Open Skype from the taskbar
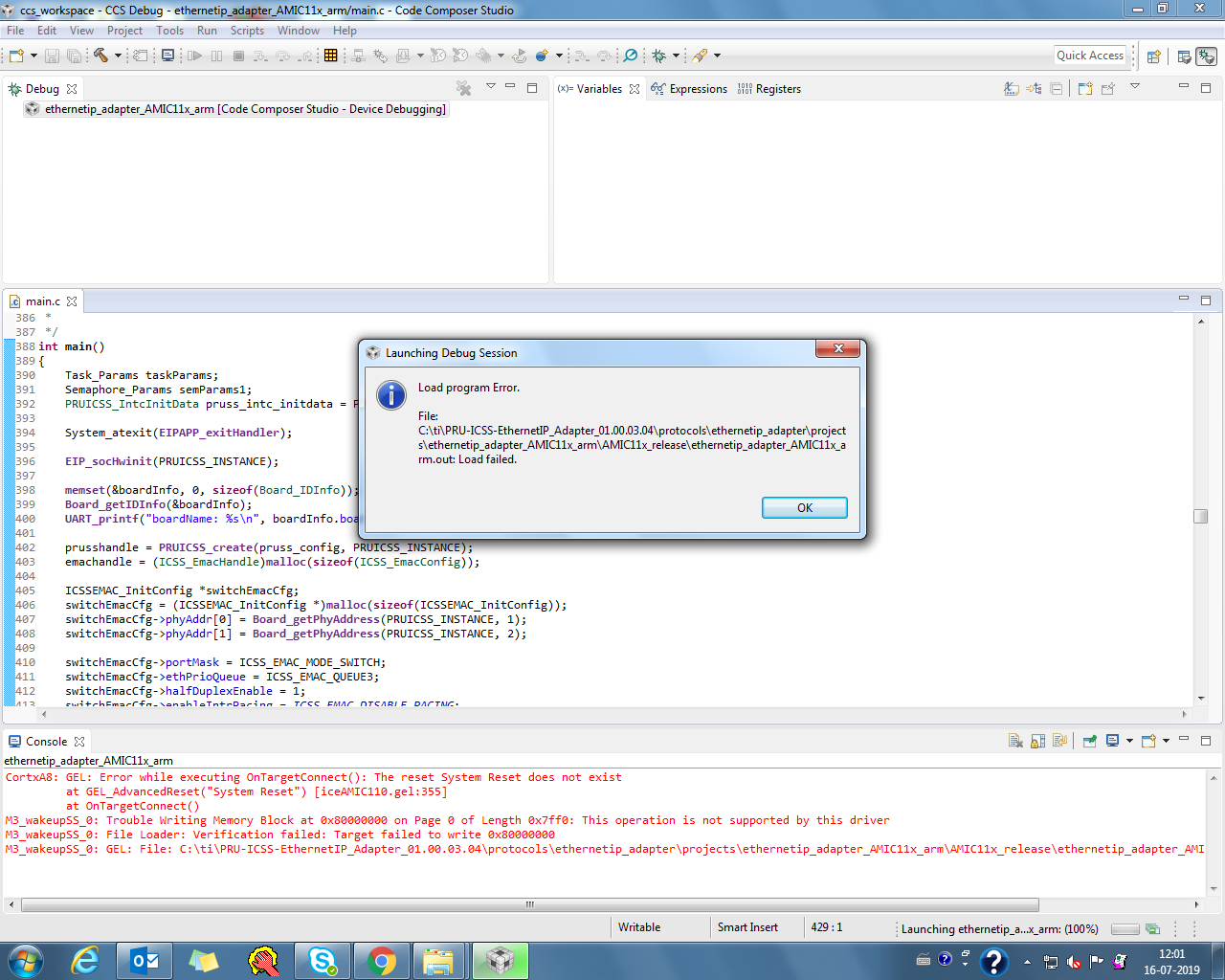 point(322,961)
